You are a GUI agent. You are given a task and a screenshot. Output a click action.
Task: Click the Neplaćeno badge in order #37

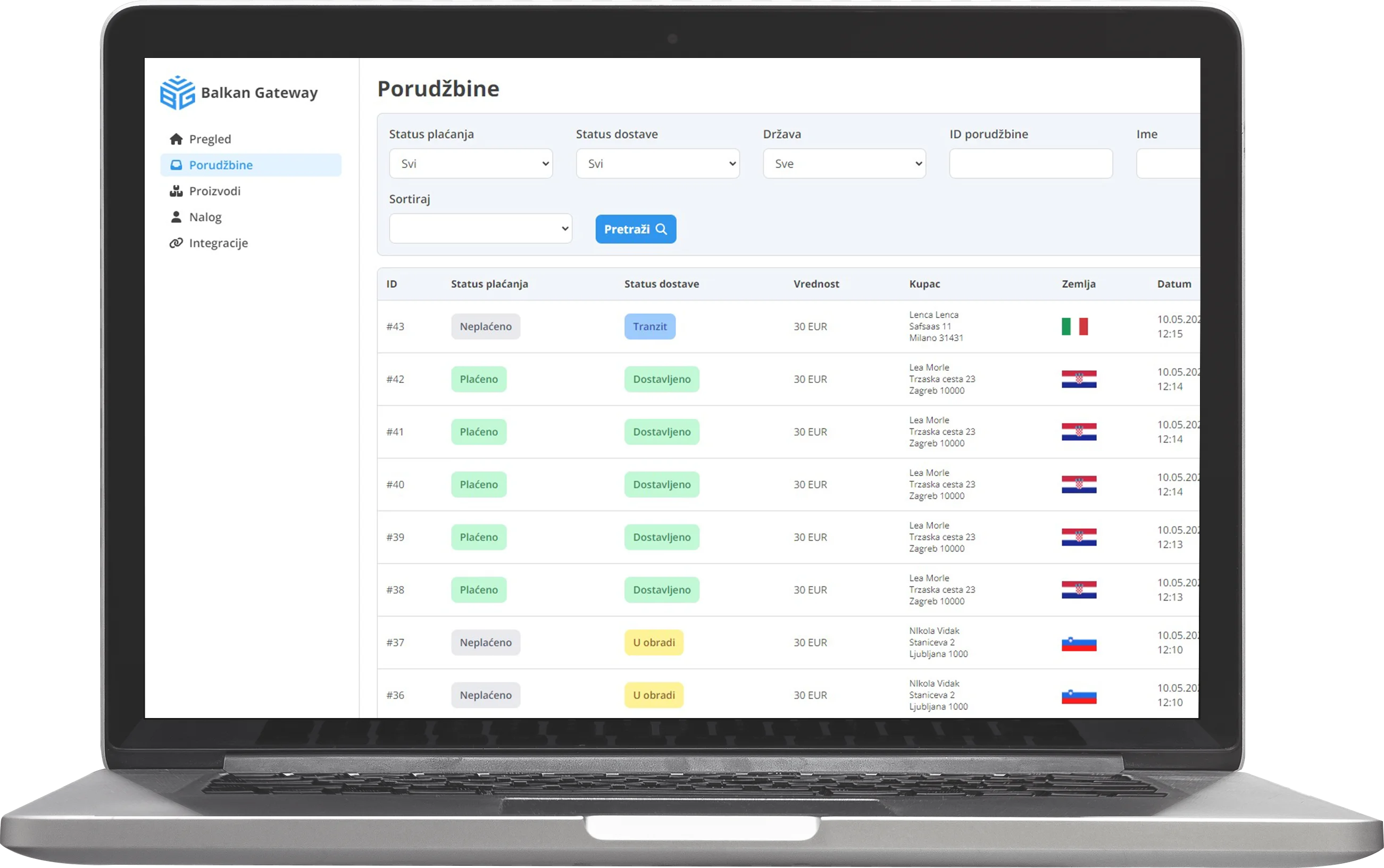click(x=486, y=642)
